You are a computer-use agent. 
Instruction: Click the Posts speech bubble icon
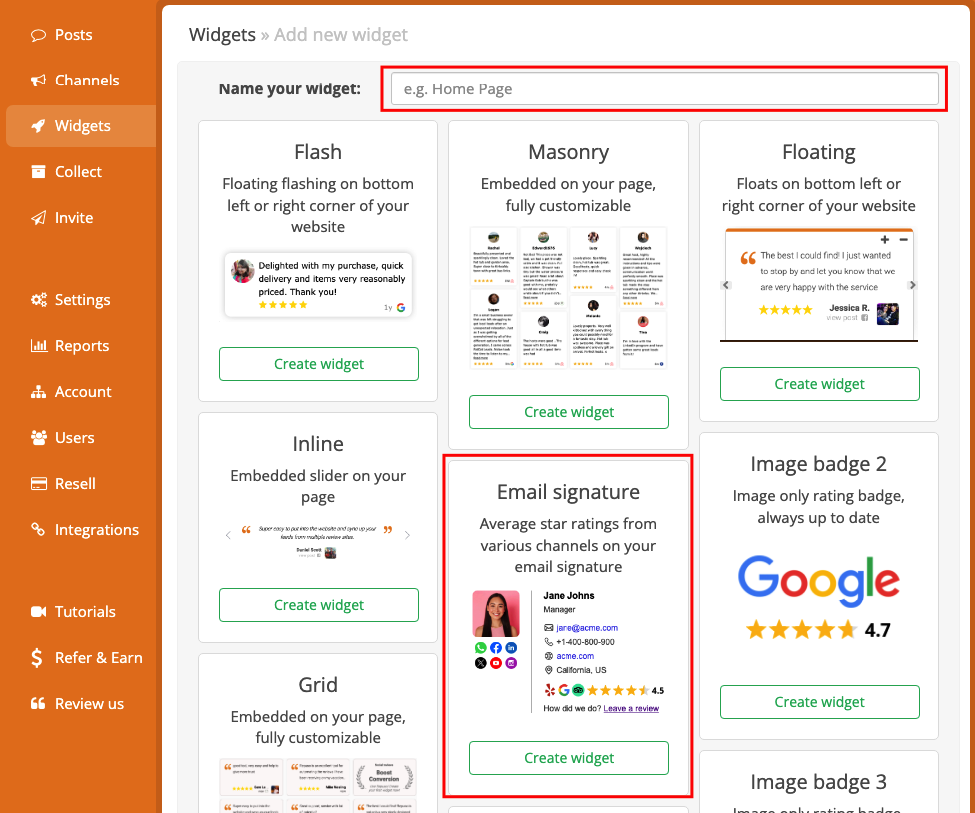(x=38, y=35)
